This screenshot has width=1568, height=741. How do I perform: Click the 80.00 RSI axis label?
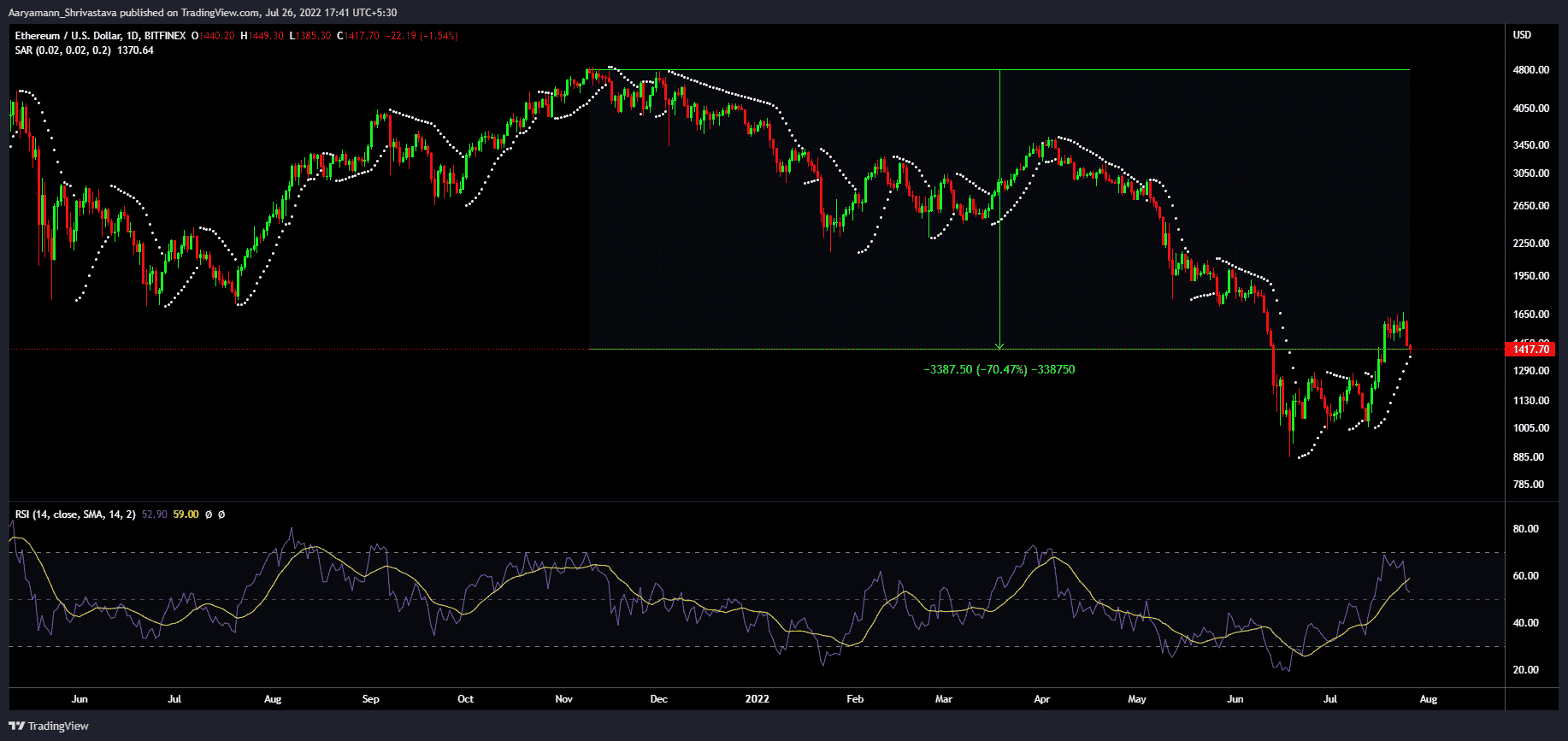click(x=1525, y=529)
